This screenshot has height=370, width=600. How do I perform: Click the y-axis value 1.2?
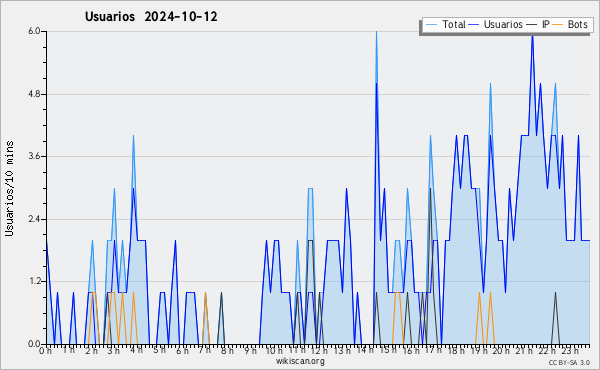click(34, 282)
